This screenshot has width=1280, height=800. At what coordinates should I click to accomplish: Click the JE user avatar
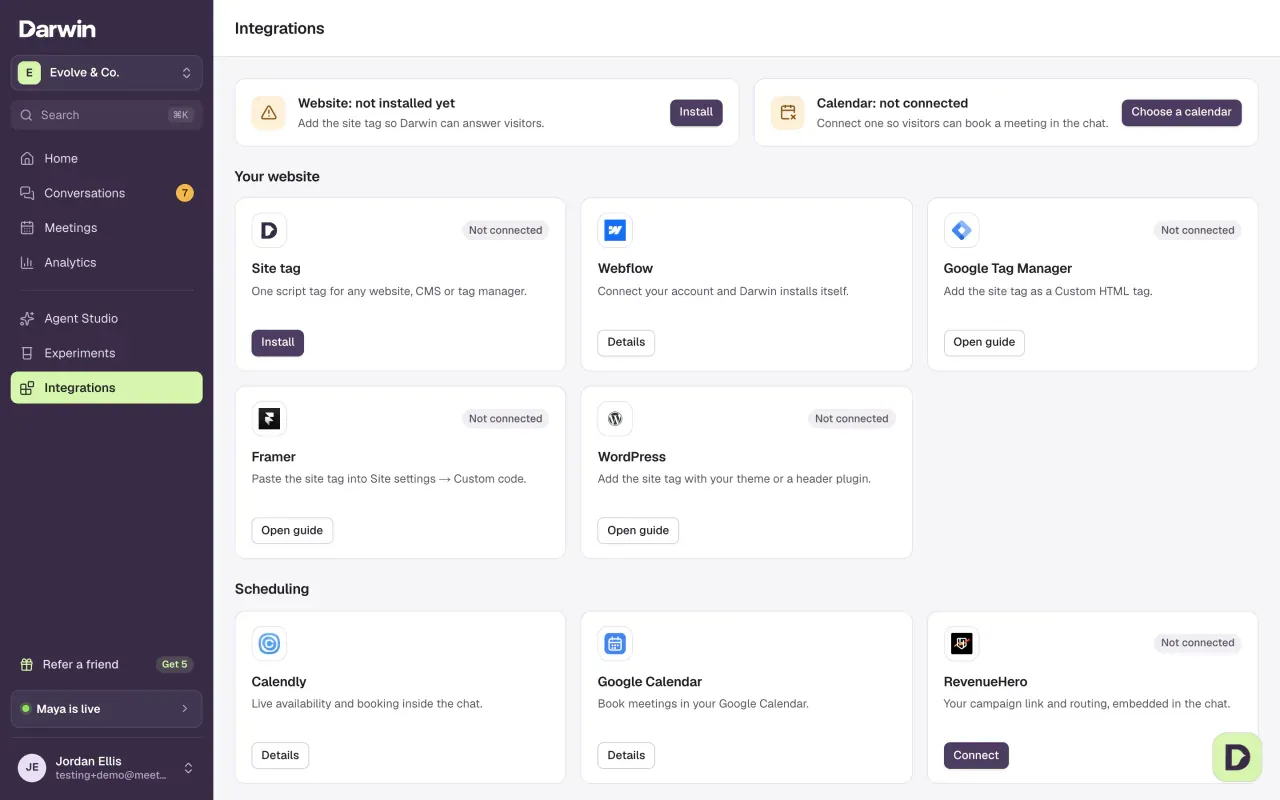pos(32,768)
